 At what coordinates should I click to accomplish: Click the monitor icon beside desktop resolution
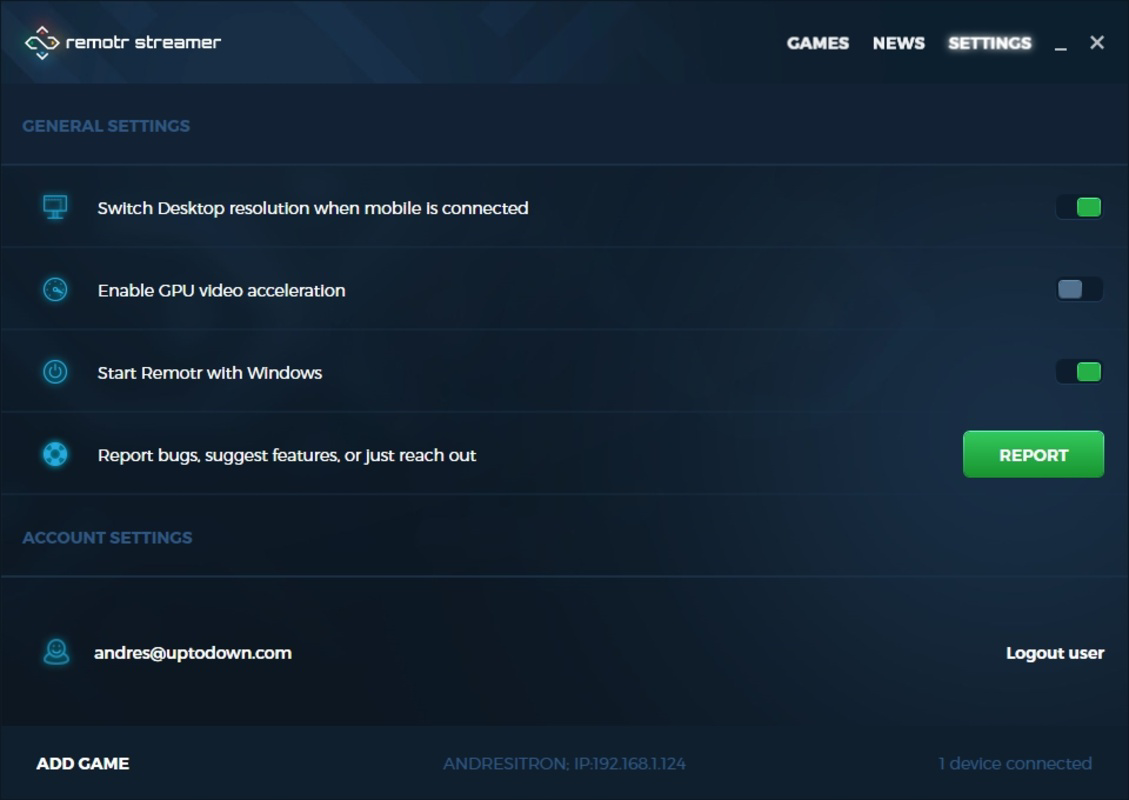pyautogui.click(x=55, y=207)
